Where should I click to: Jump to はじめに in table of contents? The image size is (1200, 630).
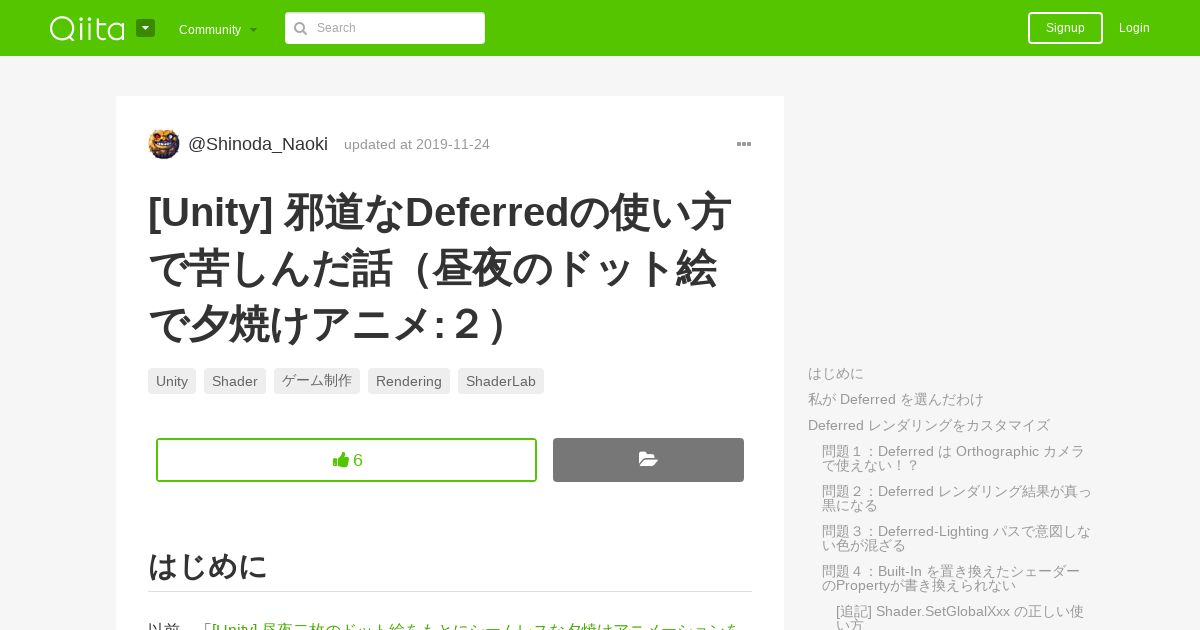836,373
